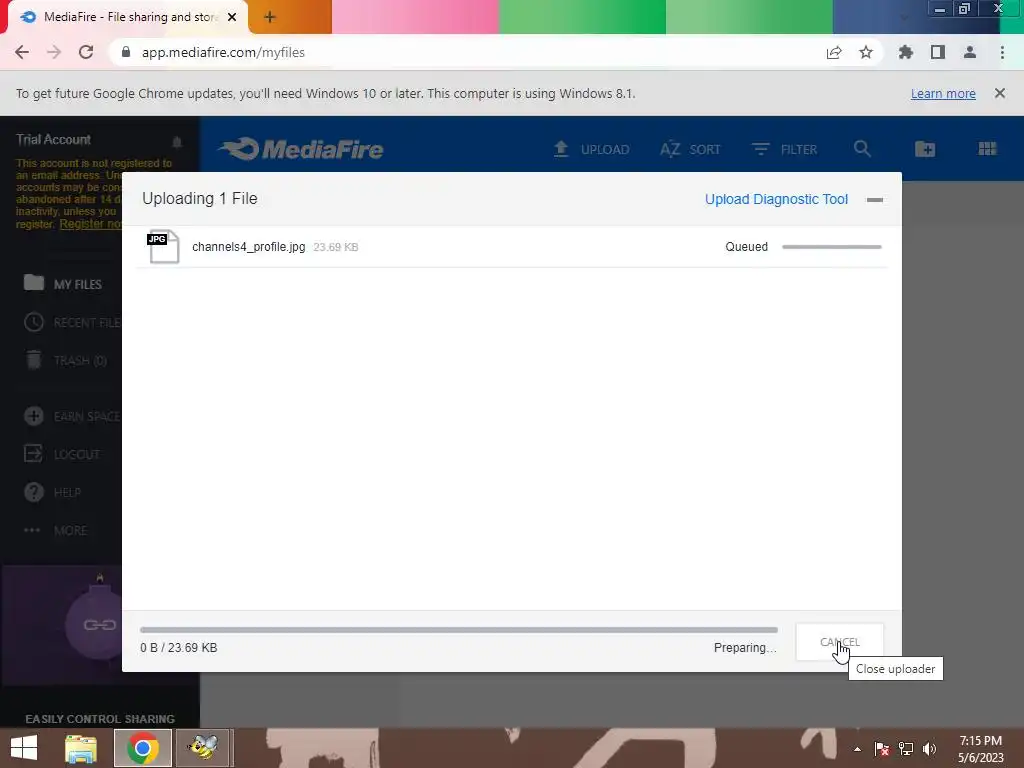Click the browser back arrow
Screen dimensions: 1024x768
(22, 52)
